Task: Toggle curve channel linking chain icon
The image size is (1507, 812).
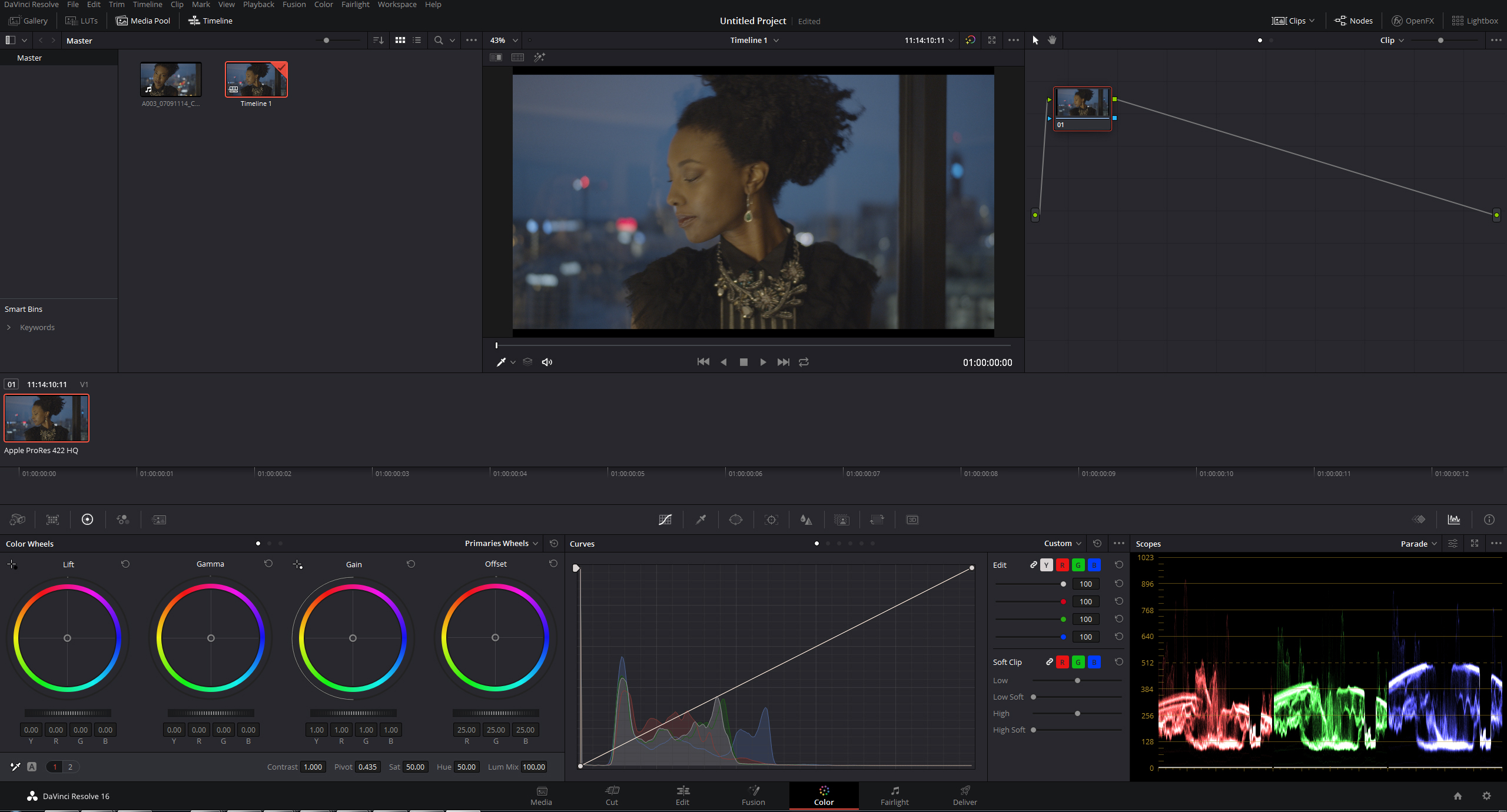Action: click(1033, 565)
